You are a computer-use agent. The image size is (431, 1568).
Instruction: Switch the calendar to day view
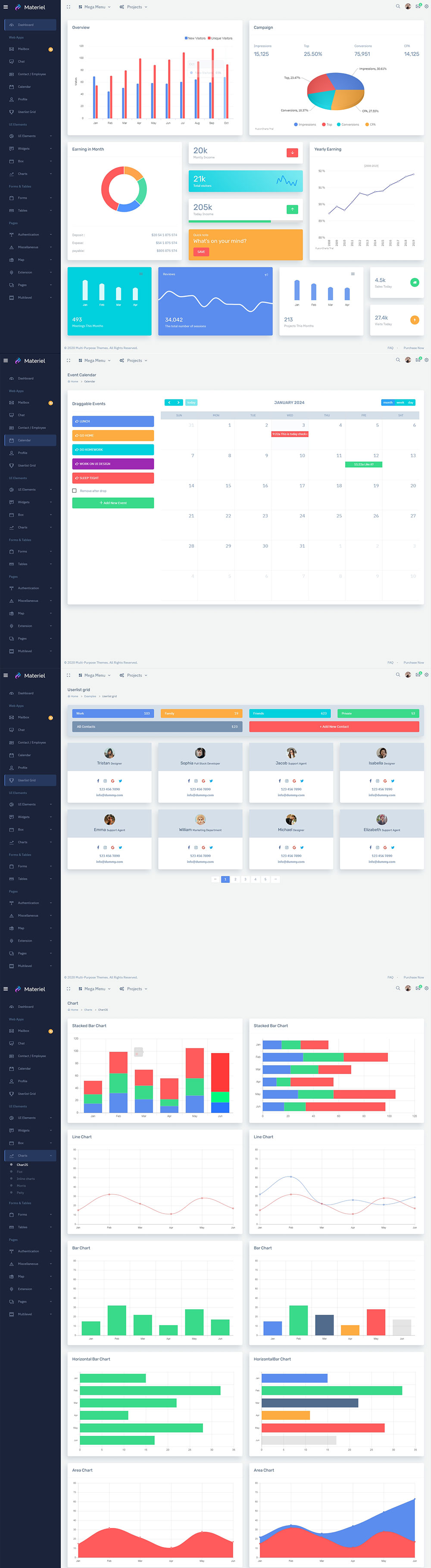point(411,402)
